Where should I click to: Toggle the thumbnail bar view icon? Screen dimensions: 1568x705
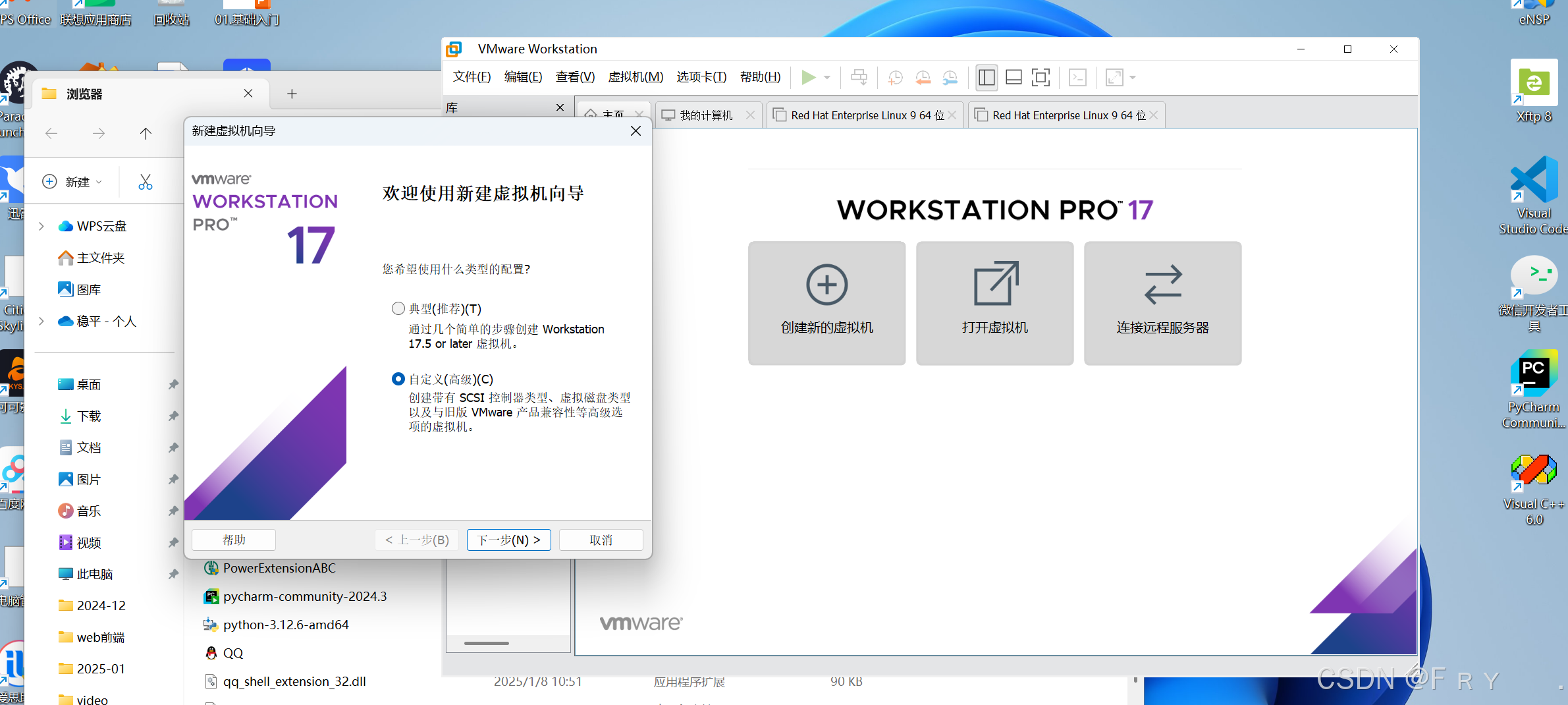[x=1014, y=77]
